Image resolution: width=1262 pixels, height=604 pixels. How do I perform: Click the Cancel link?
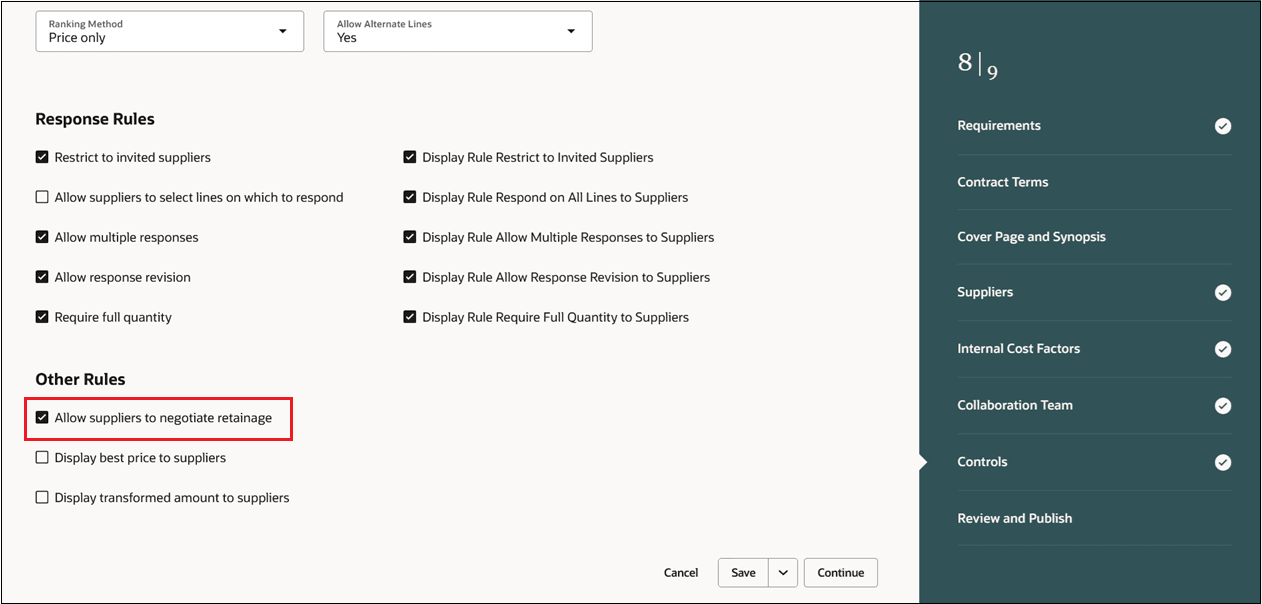[x=681, y=573]
